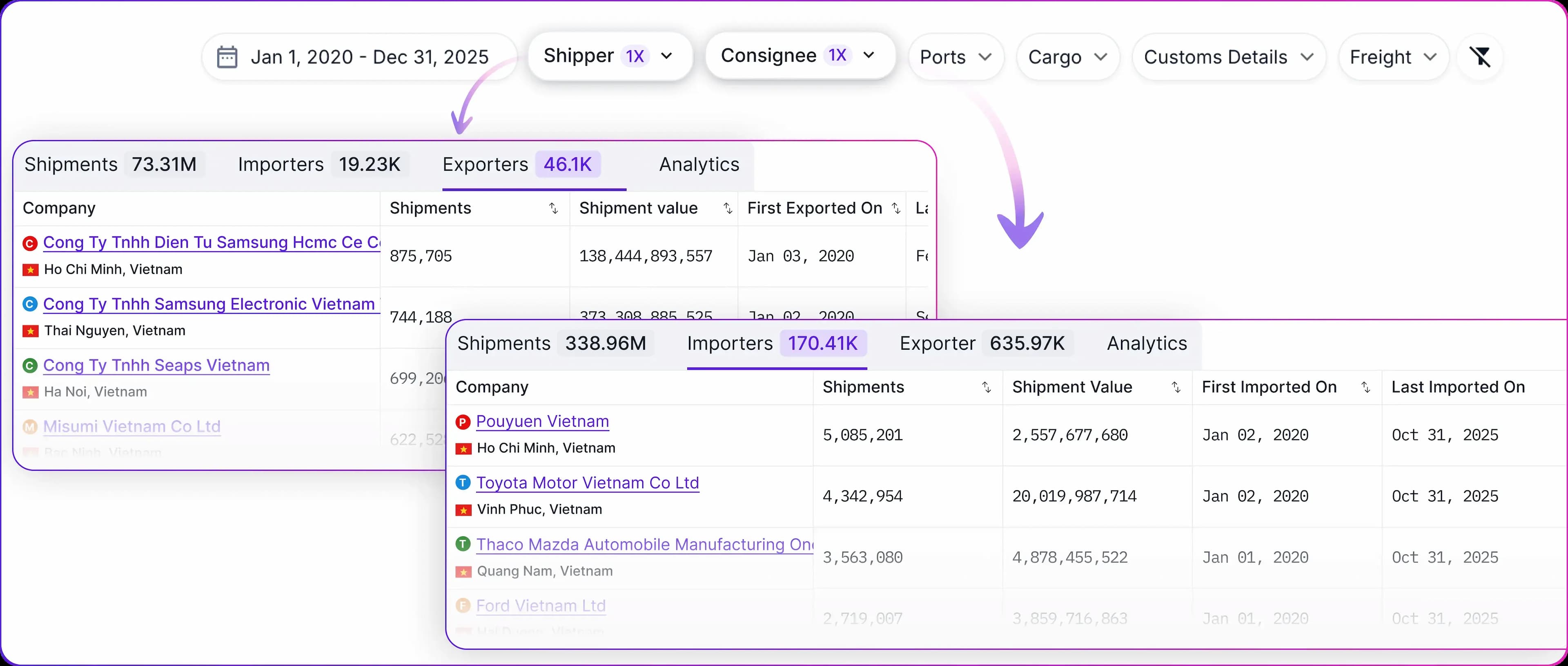
Task: Sort by First Exported On column
Action: pyautogui.click(x=896, y=208)
